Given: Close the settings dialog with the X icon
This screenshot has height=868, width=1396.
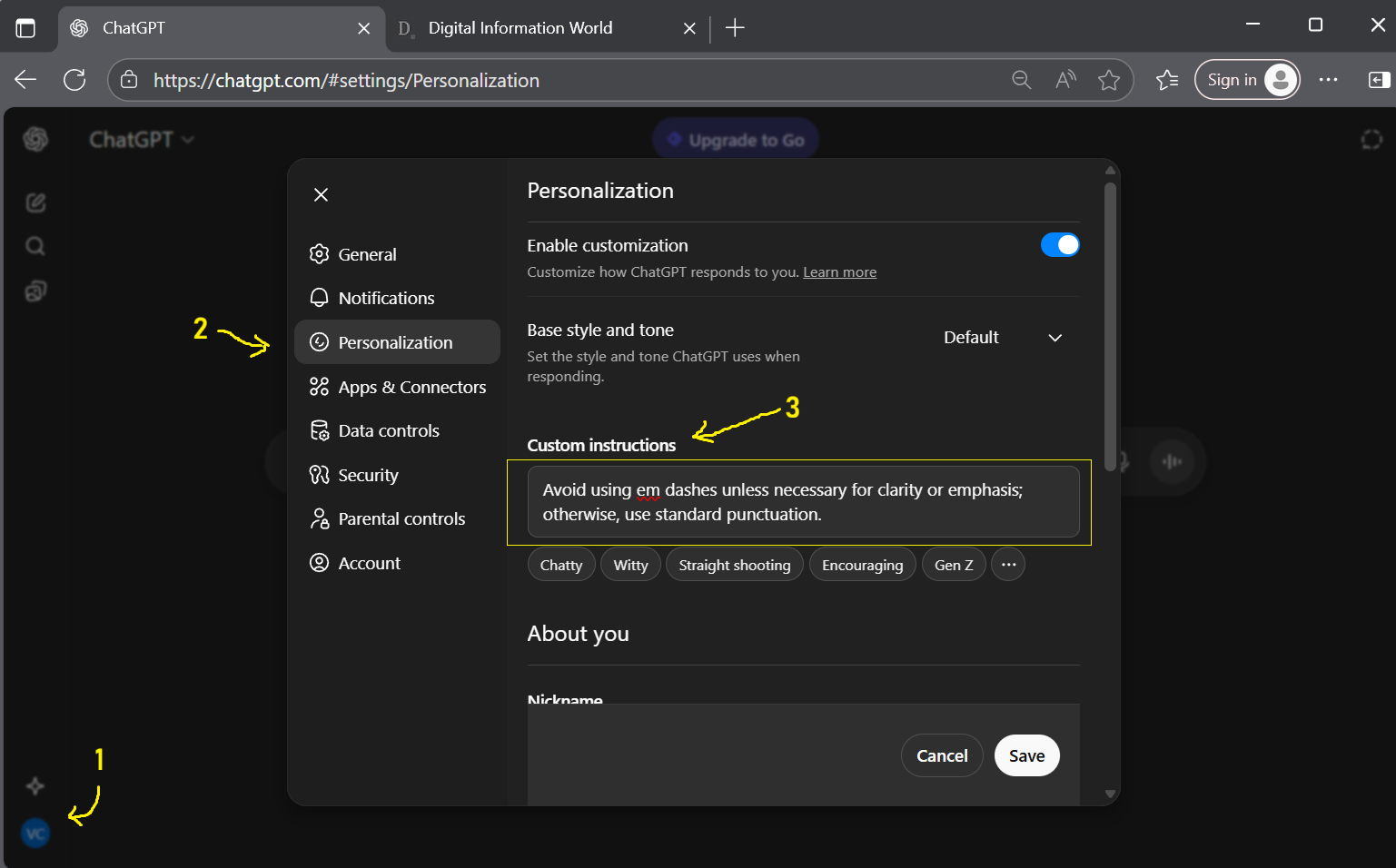Looking at the screenshot, I should click(321, 195).
